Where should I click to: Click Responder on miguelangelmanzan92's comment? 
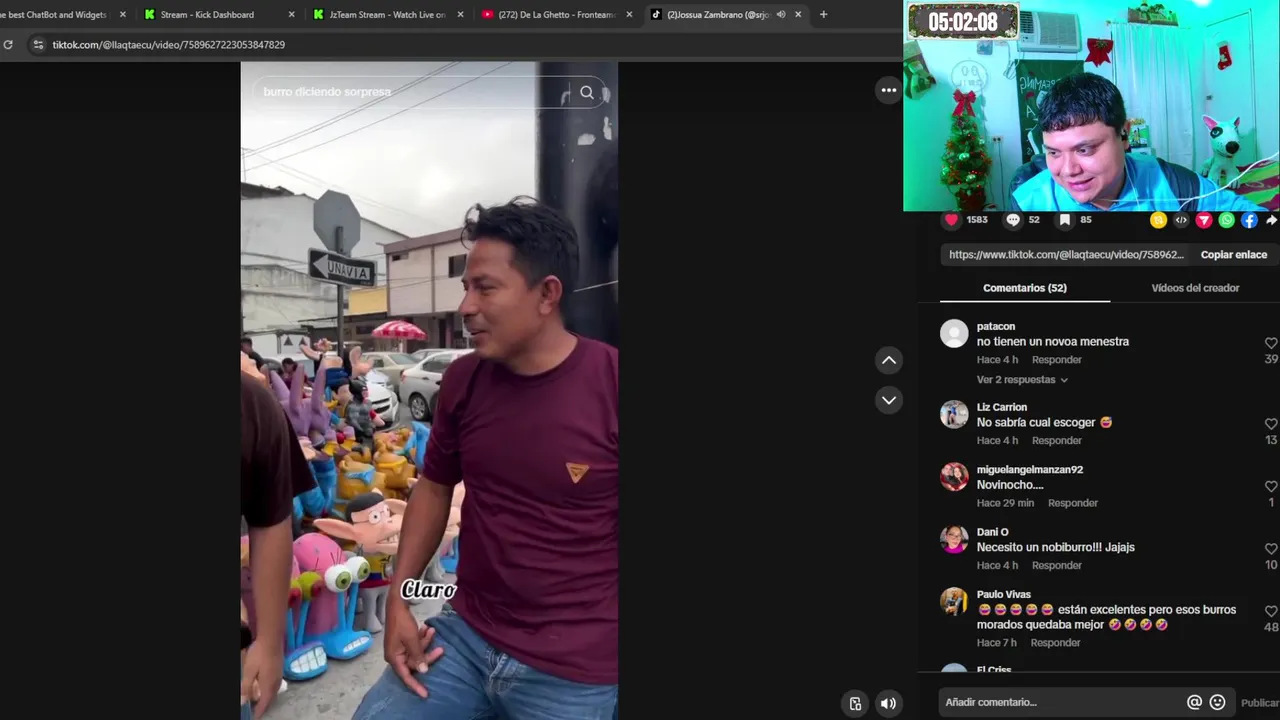tap(1072, 503)
